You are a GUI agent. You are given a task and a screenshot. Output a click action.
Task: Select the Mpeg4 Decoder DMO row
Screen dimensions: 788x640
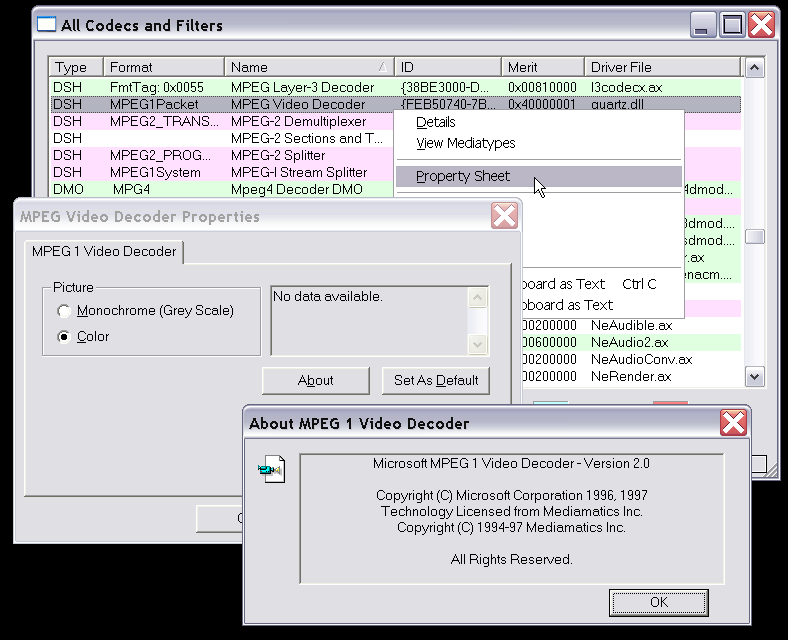[222, 189]
